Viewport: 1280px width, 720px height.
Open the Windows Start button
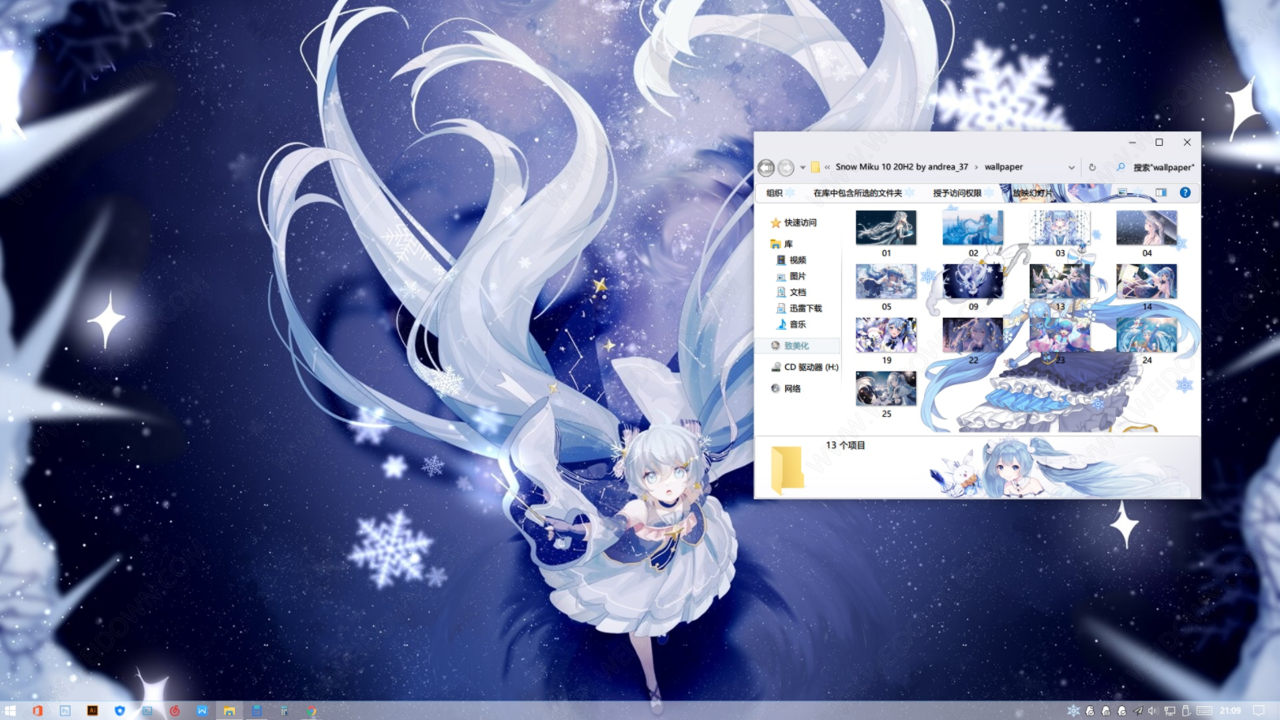[x=10, y=711]
